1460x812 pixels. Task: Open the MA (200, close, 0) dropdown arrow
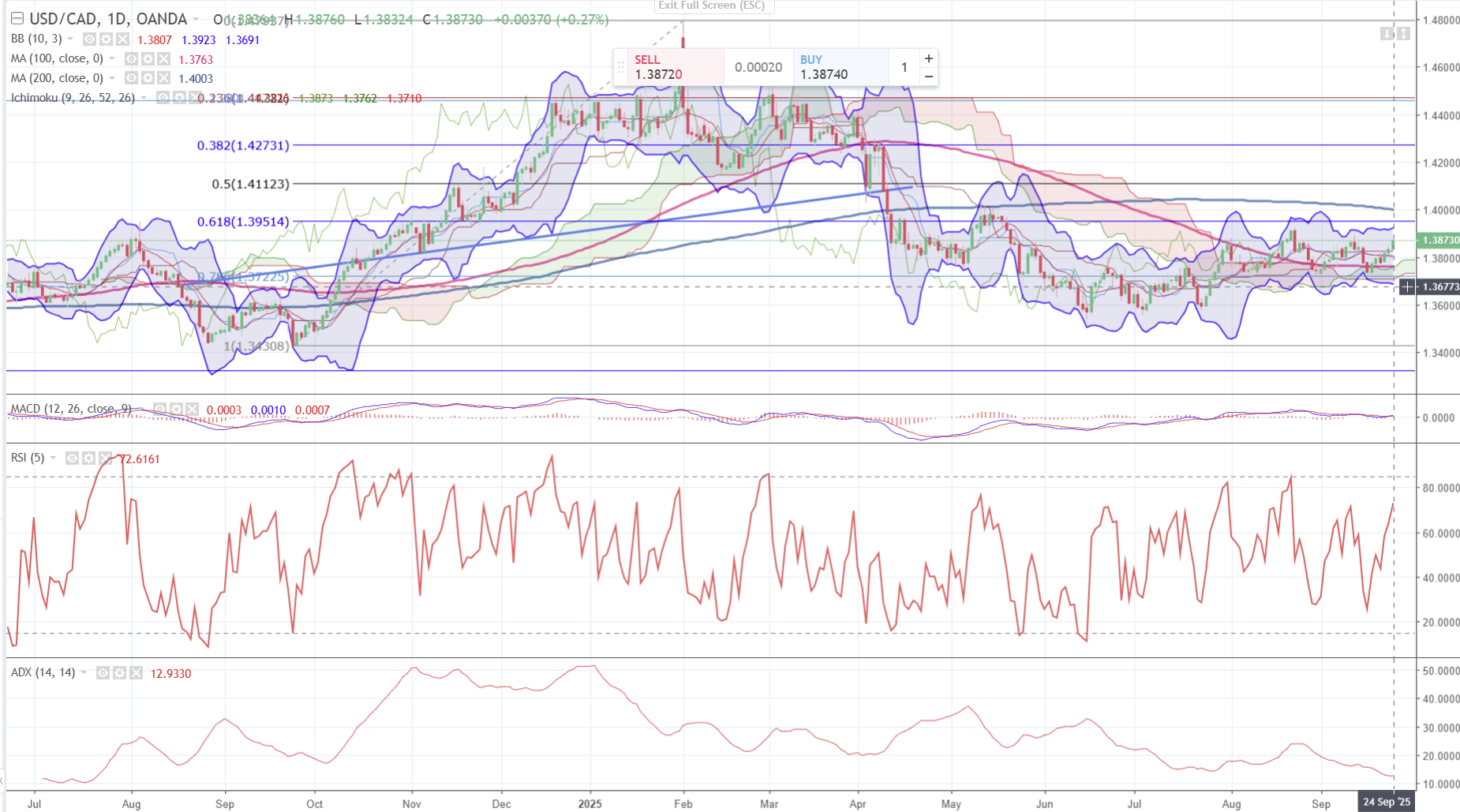click(x=112, y=78)
